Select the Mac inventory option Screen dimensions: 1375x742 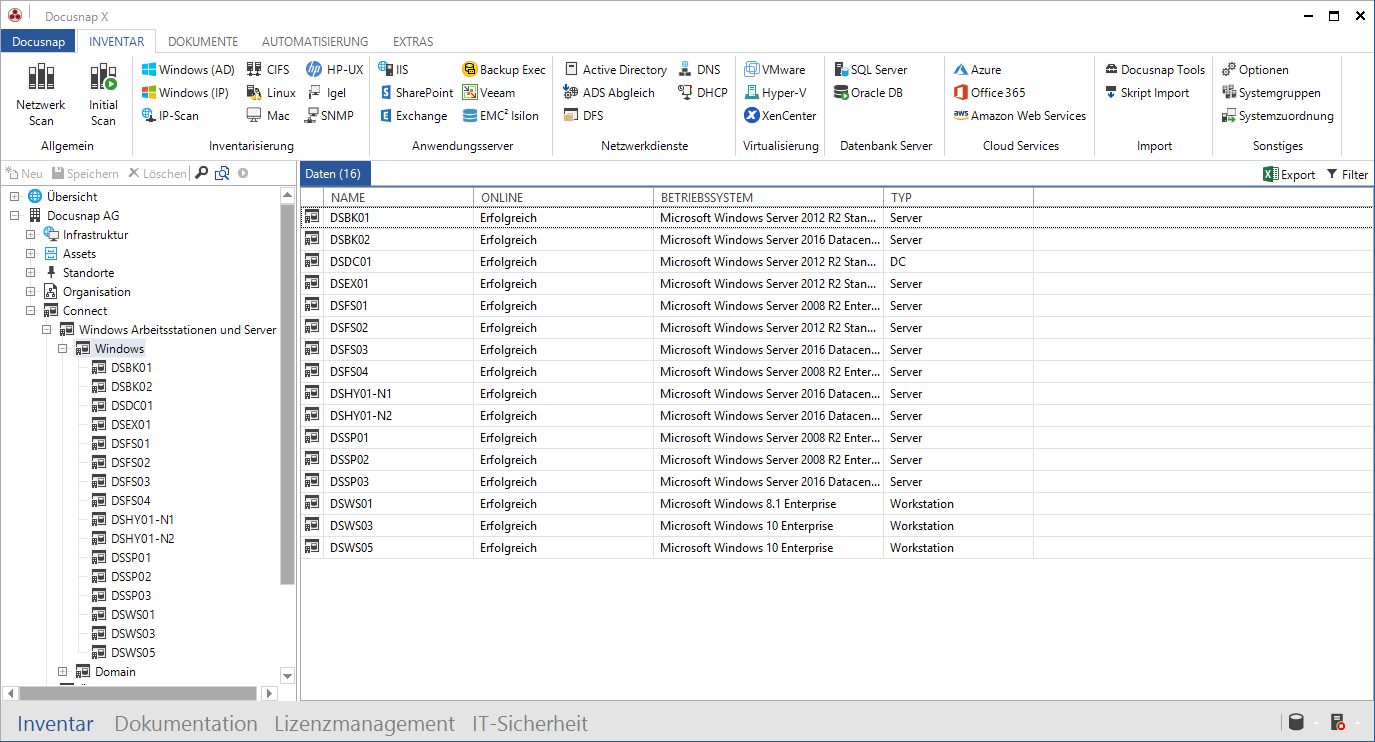click(268, 116)
